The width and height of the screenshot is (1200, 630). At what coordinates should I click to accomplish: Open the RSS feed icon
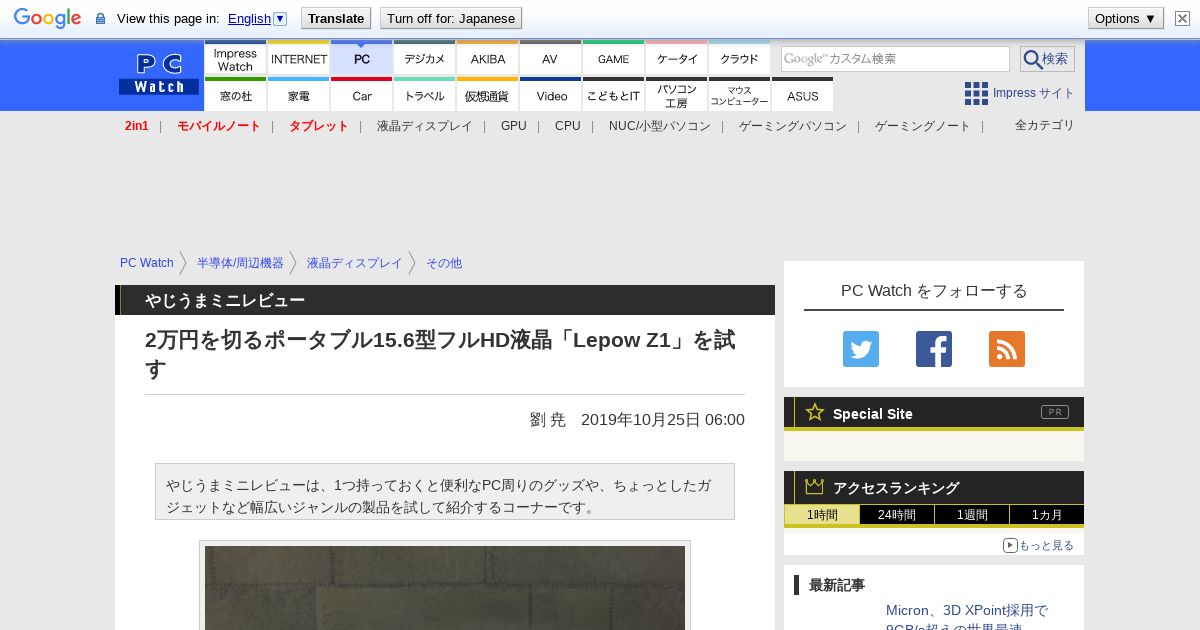click(x=1006, y=349)
